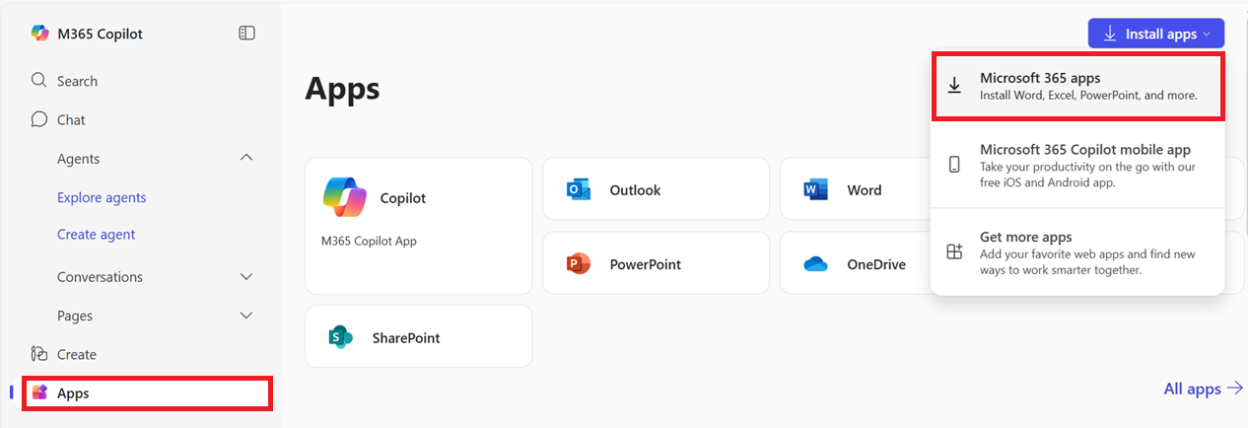Collapse the Agents section chevron

tap(246, 158)
